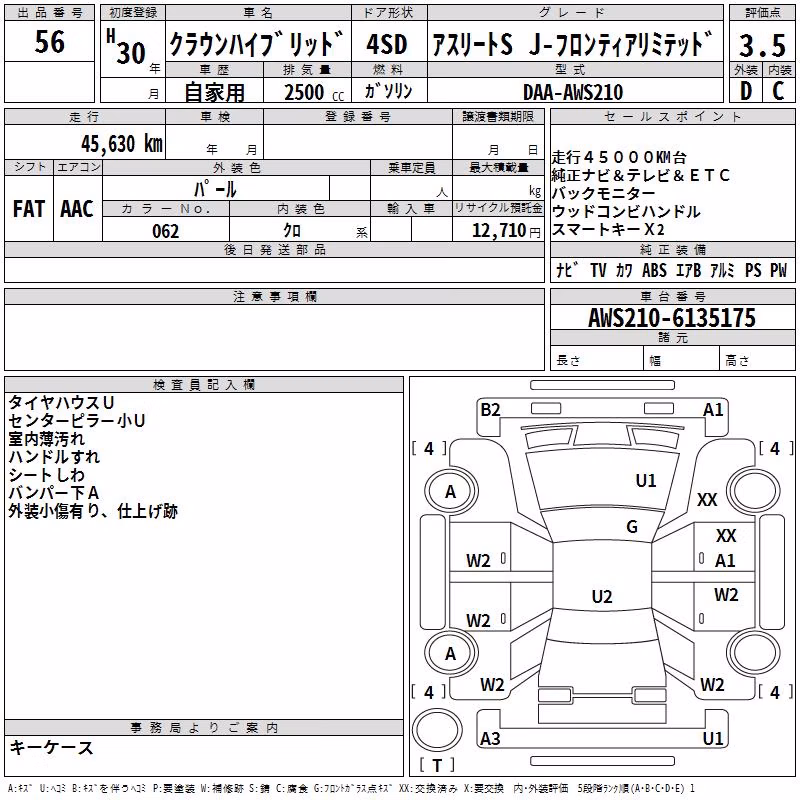The image size is (800, 800).
Task: Click the overall score 3.5
Action: [x=762, y=45]
